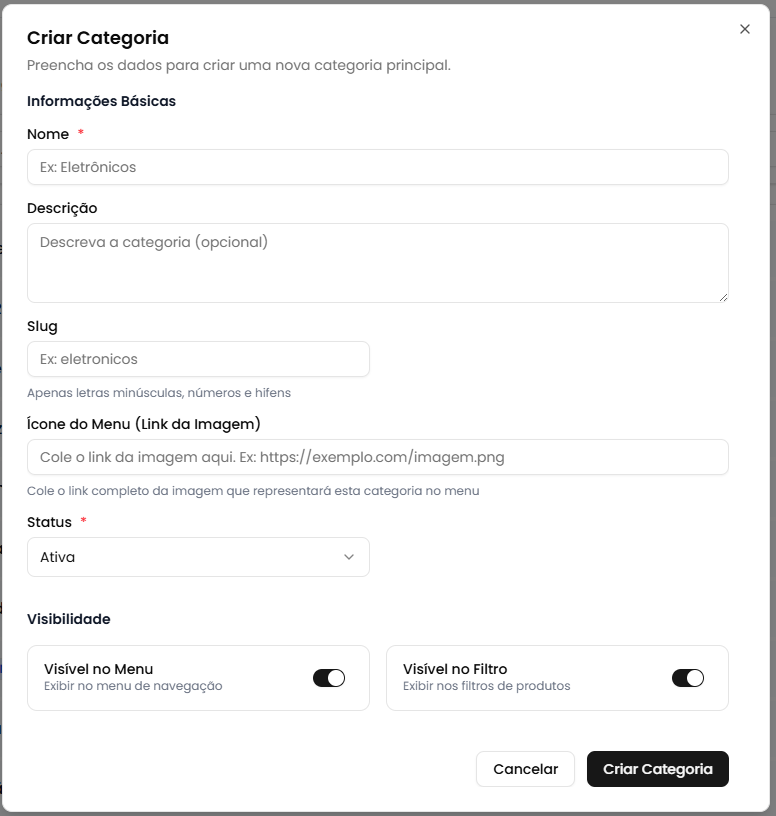Turn off the Visível no Filtro switch
Image resolution: width=776 pixels, height=816 pixels.
(688, 678)
